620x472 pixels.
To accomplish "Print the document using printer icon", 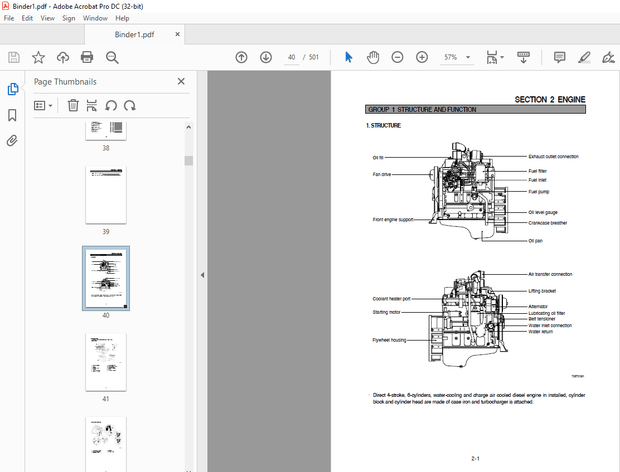I will 87,58.
